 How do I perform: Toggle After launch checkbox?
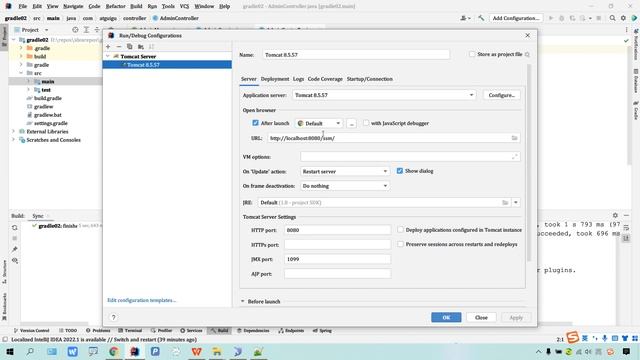(x=256, y=123)
